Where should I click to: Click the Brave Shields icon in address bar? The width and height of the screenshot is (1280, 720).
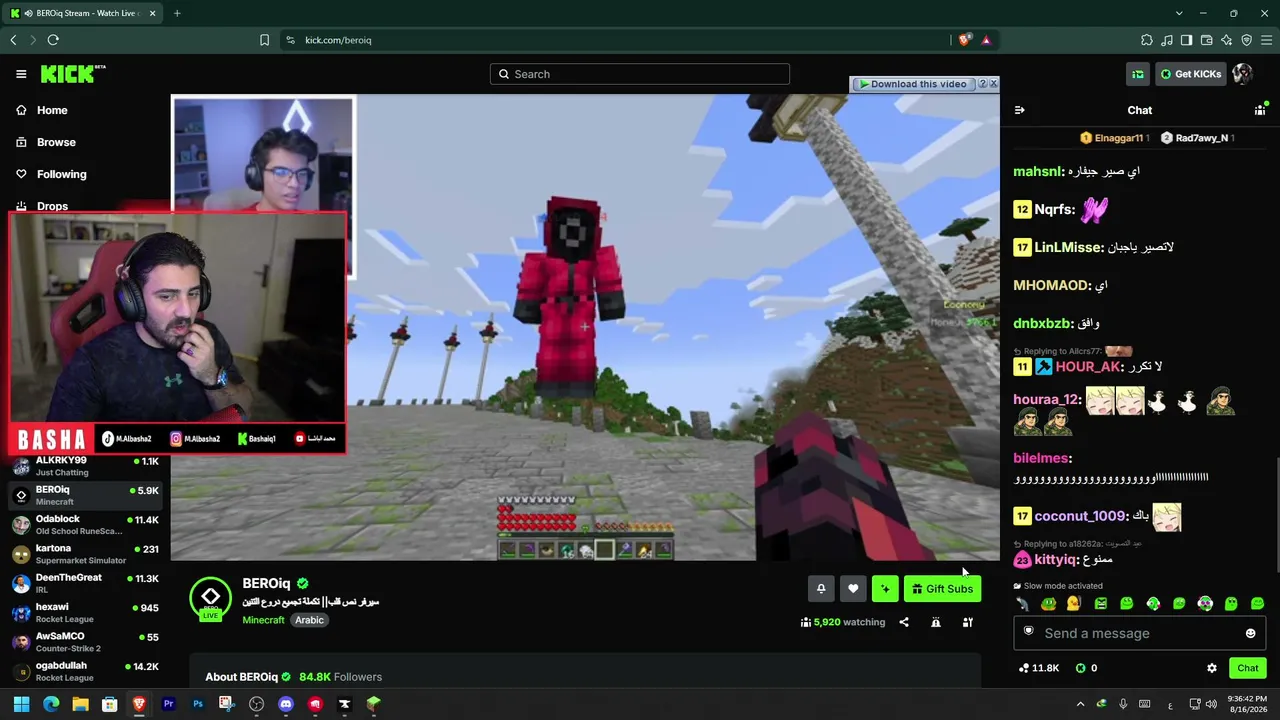964,40
